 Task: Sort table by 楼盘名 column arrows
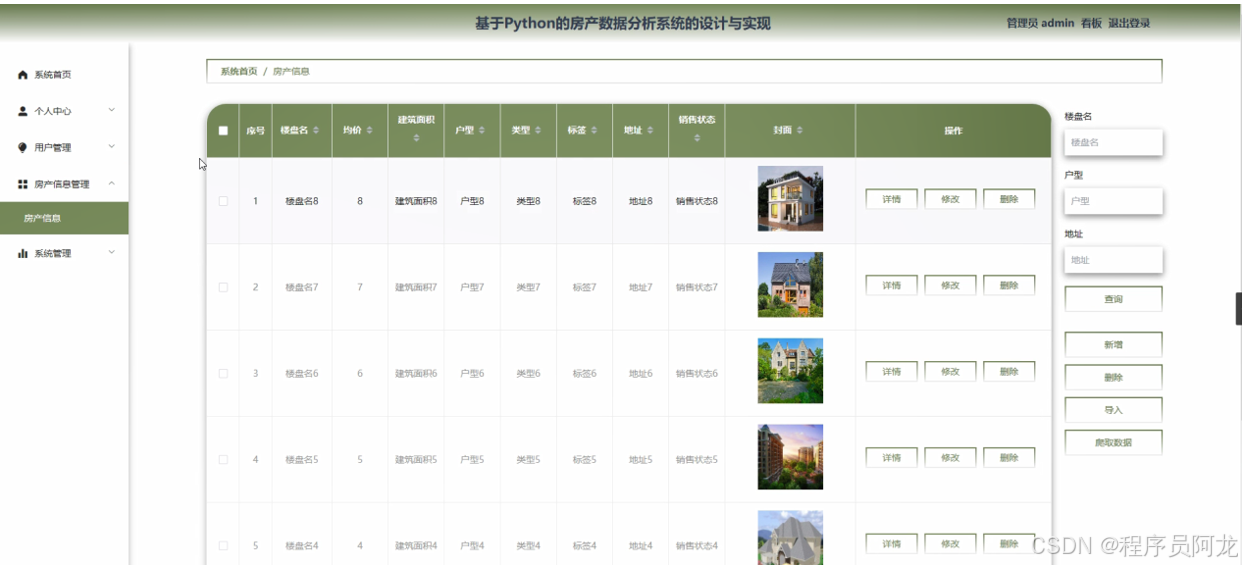(x=317, y=131)
